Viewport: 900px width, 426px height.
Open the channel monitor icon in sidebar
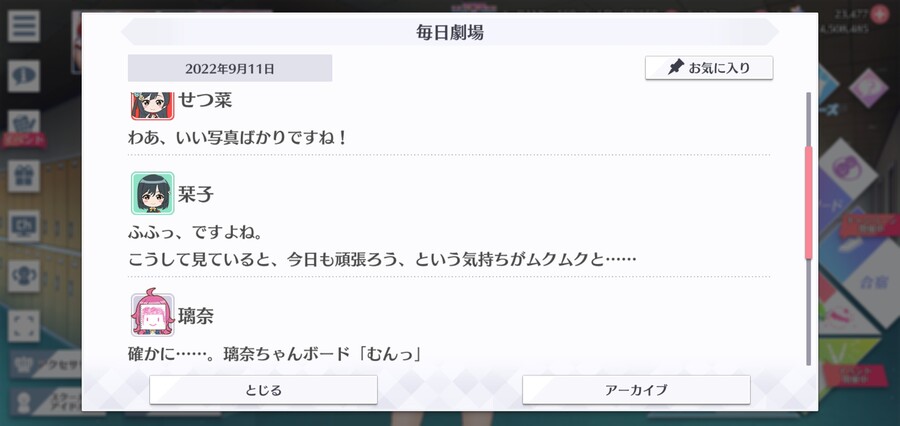point(24,226)
